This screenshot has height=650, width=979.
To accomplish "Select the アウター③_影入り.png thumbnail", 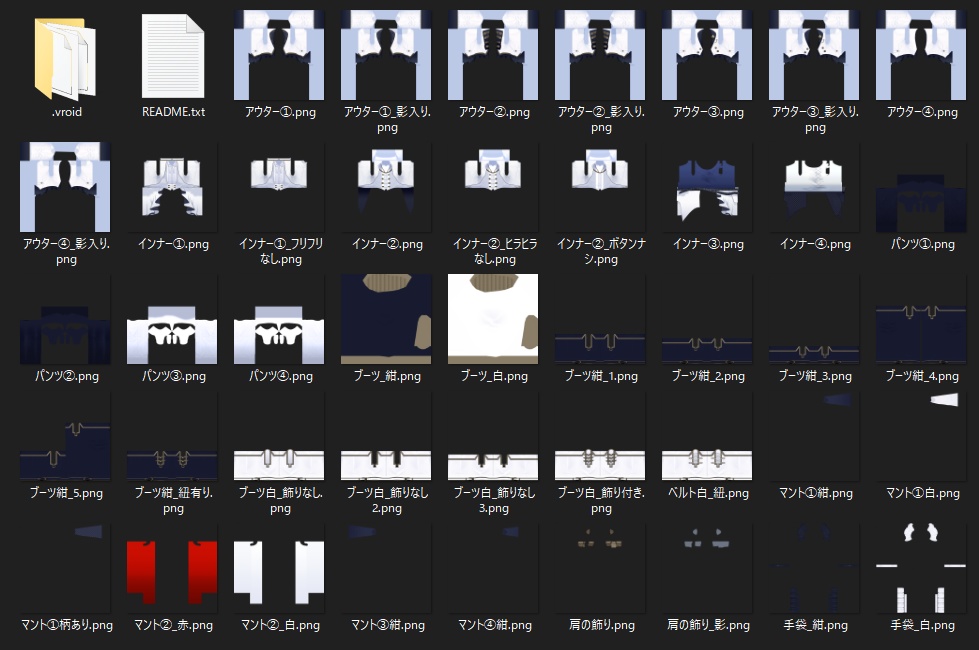I will 814,55.
